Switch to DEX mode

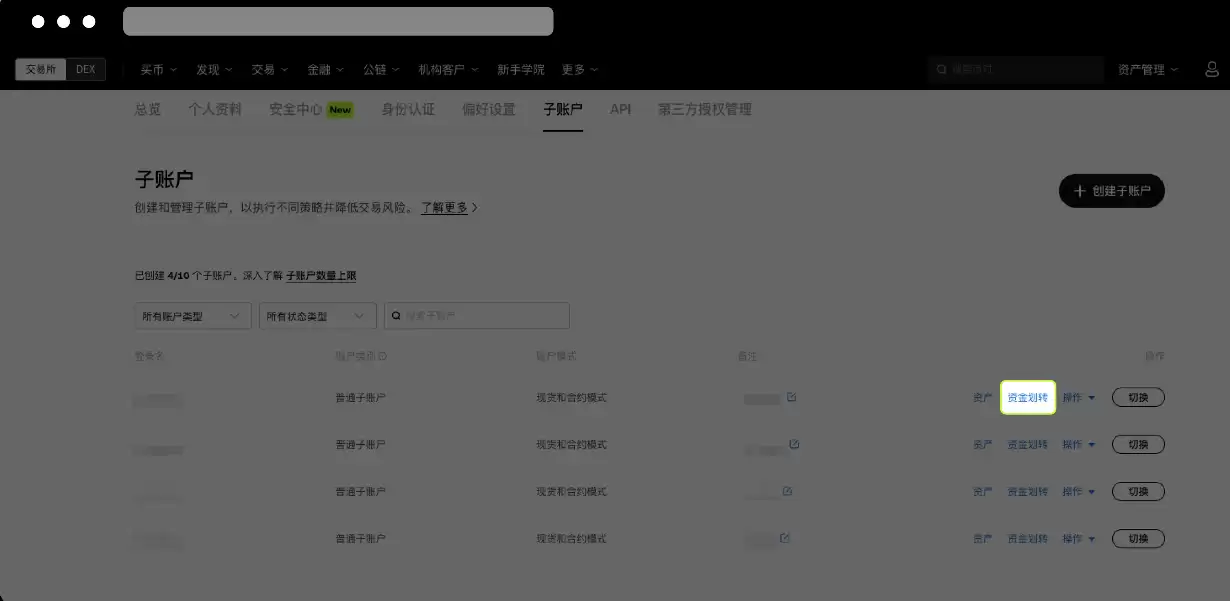(x=85, y=69)
